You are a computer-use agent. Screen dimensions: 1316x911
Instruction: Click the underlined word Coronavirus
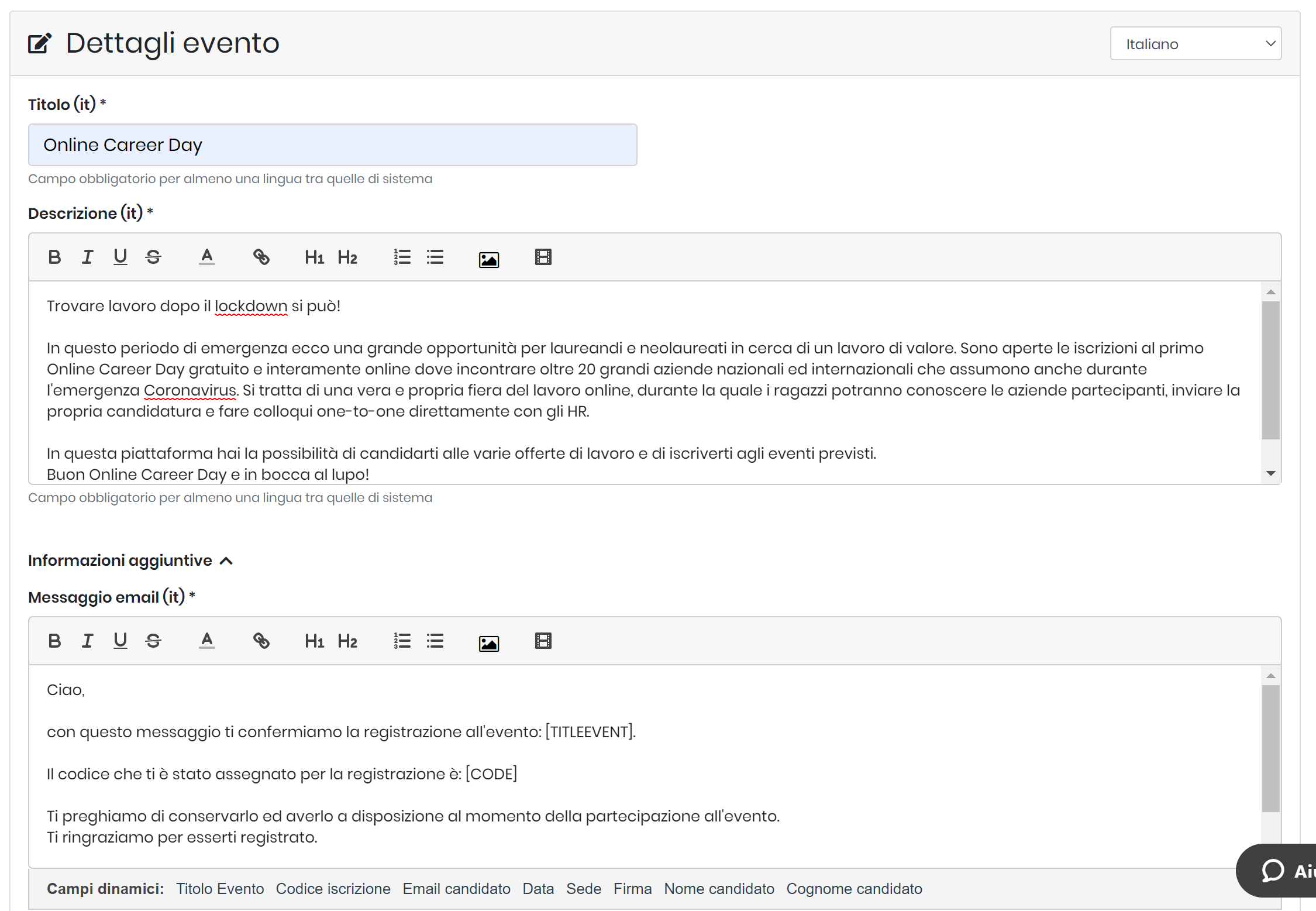tap(190, 390)
